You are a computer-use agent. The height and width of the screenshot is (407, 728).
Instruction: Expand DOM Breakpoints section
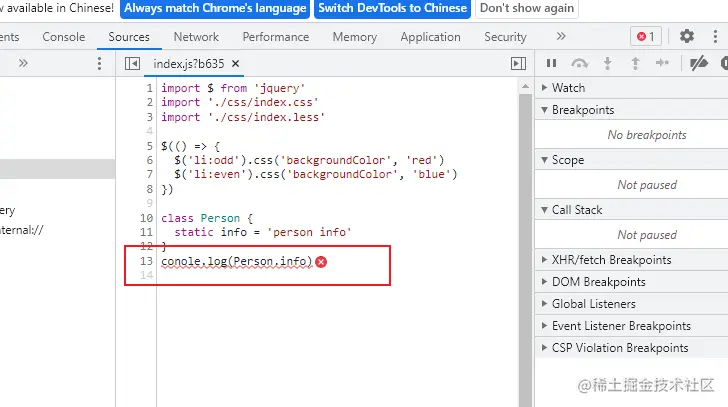click(631, 282)
